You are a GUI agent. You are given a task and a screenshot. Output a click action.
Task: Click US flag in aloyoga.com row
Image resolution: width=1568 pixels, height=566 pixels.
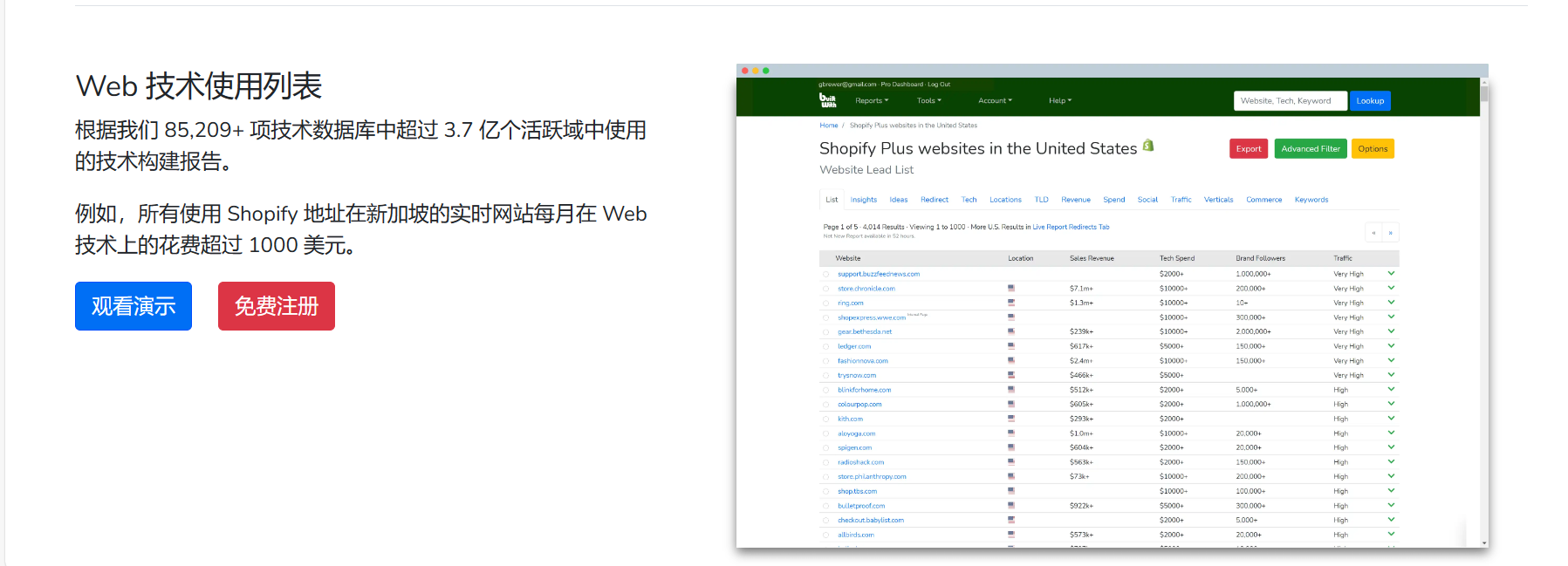(1011, 433)
